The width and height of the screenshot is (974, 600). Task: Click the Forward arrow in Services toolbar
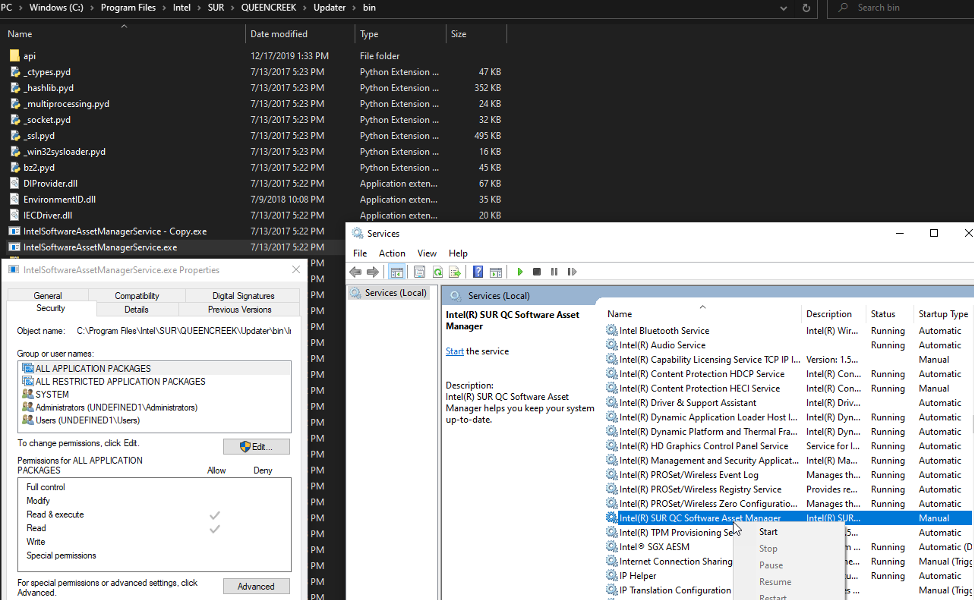(x=373, y=272)
